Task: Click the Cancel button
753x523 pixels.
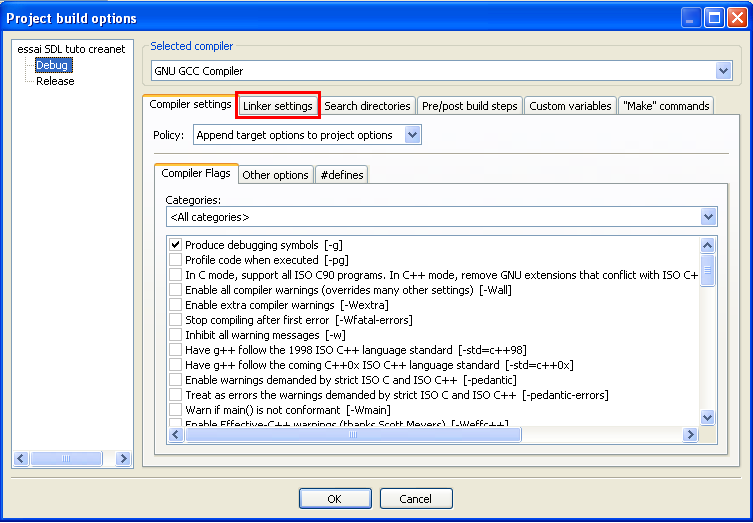Action: [416, 499]
